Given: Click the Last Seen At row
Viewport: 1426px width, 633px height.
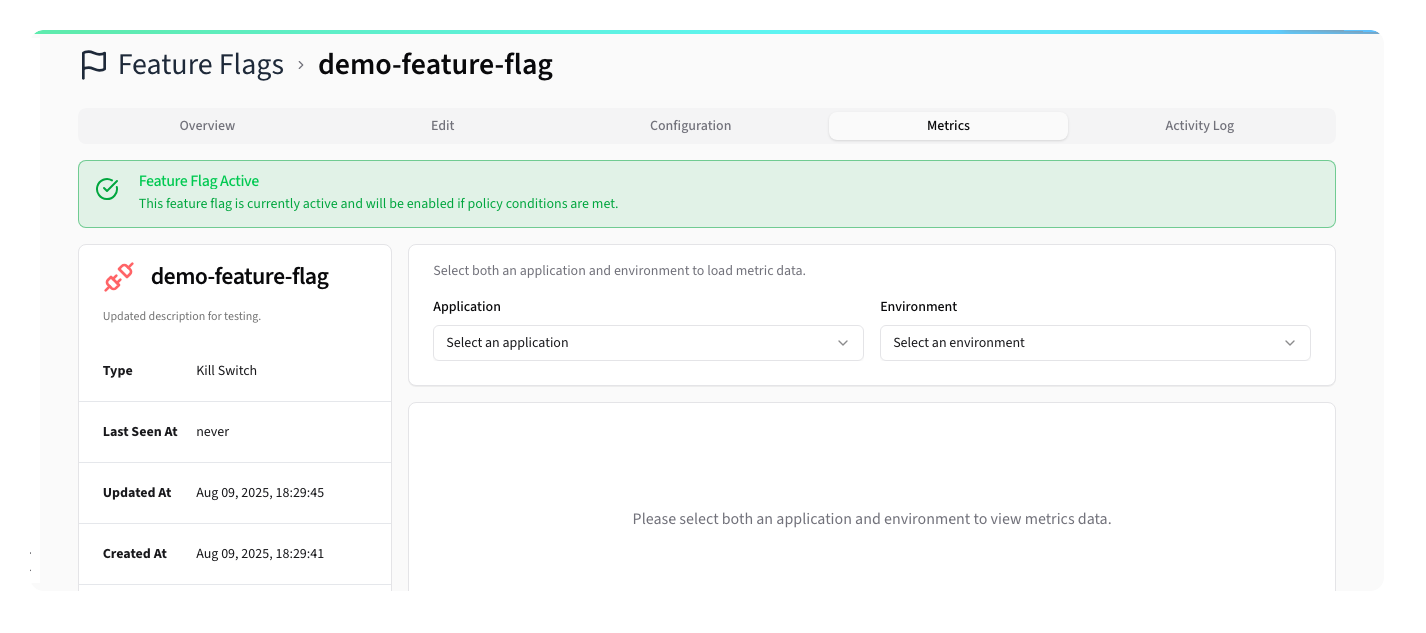Looking at the screenshot, I should coord(139,431).
